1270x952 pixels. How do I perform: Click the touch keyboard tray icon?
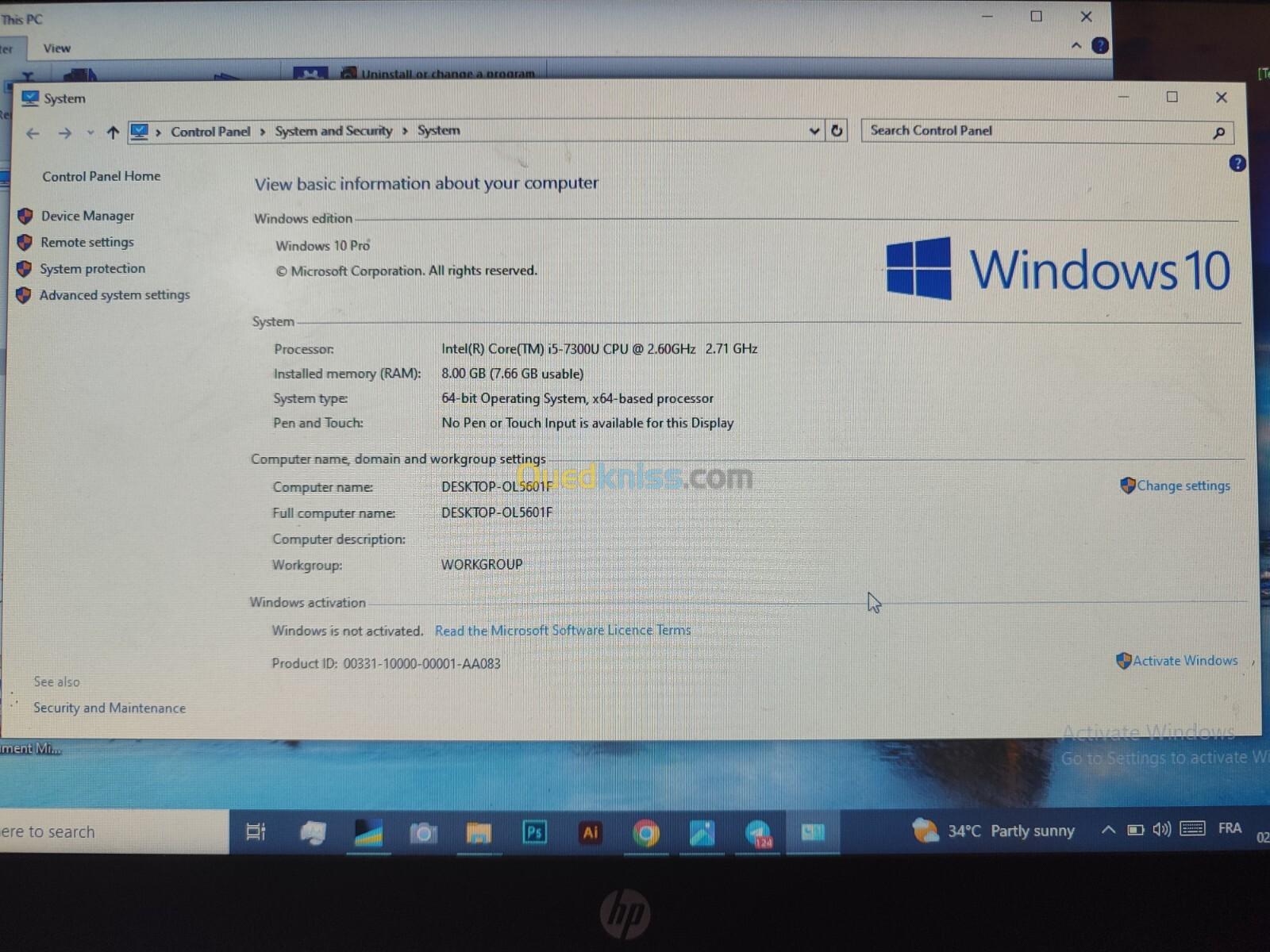coord(1192,828)
